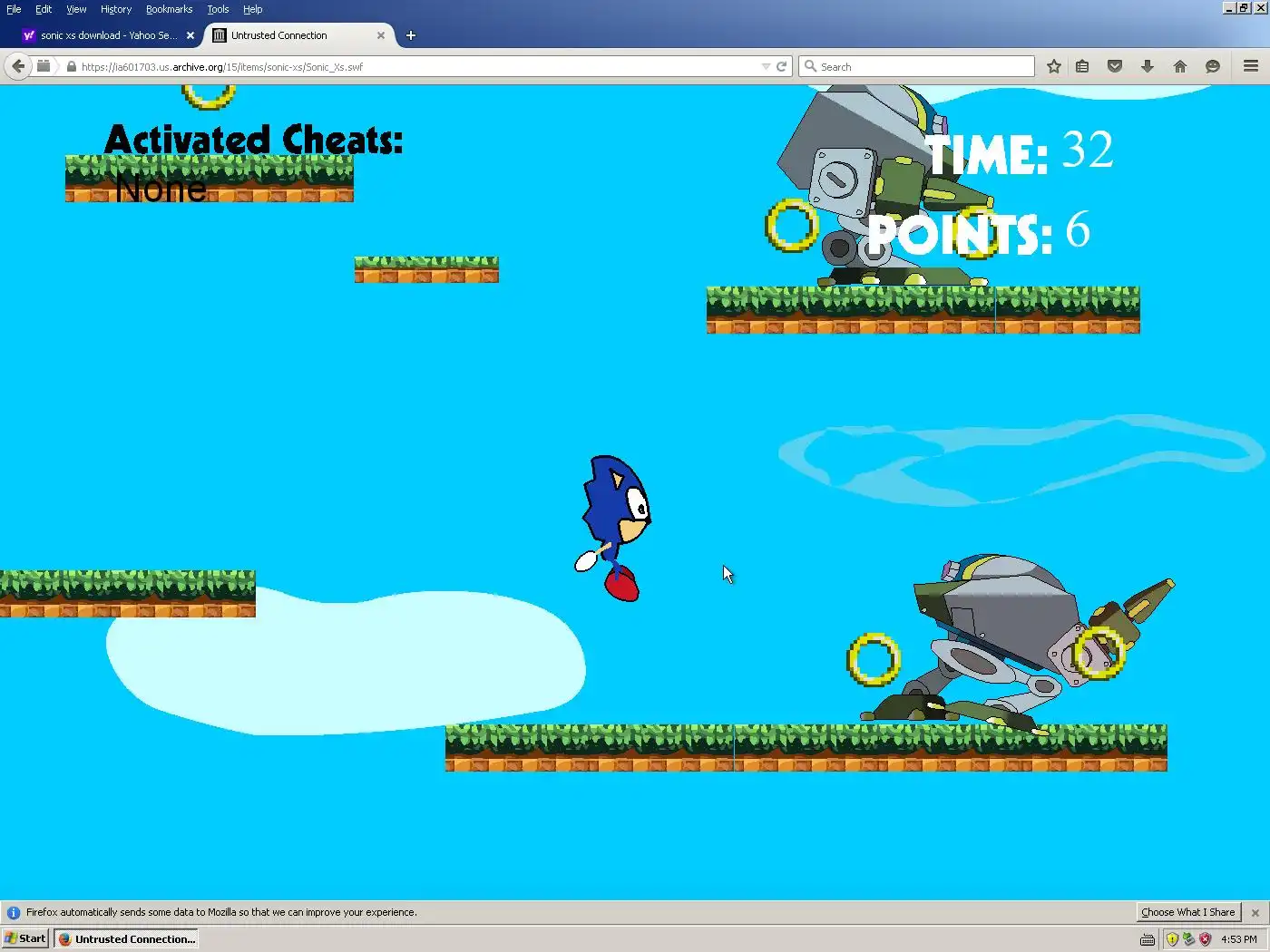Click the TIME counter value 32
The width and height of the screenshot is (1270, 952).
1087,150
